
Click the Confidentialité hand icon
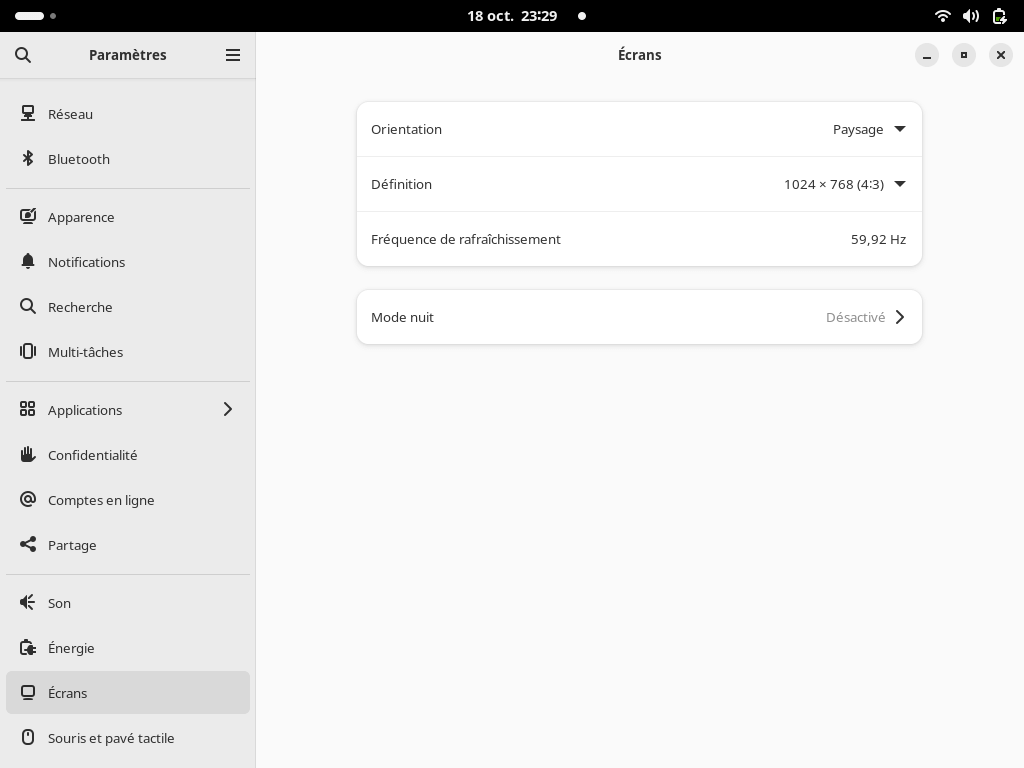[x=27, y=454]
